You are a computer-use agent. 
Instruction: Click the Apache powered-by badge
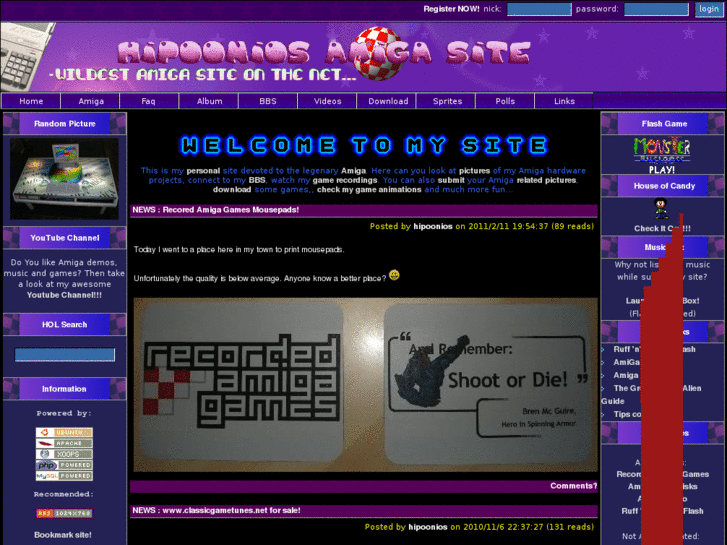tap(64, 443)
